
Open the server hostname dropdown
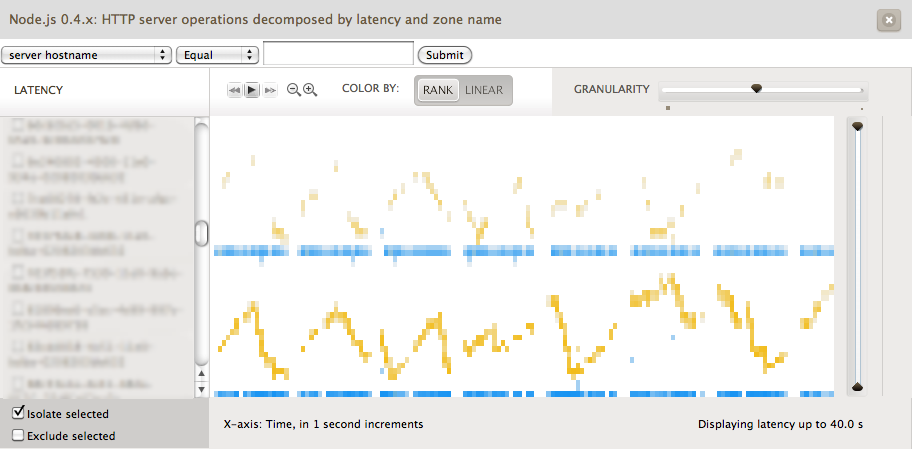(x=87, y=55)
